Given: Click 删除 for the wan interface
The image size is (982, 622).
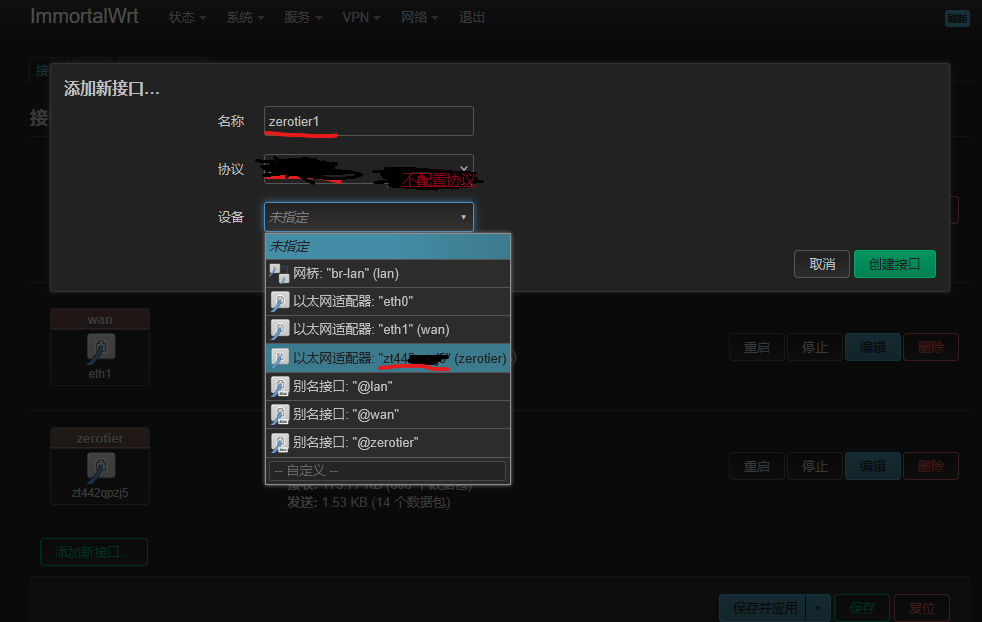Looking at the screenshot, I should (931, 347).
